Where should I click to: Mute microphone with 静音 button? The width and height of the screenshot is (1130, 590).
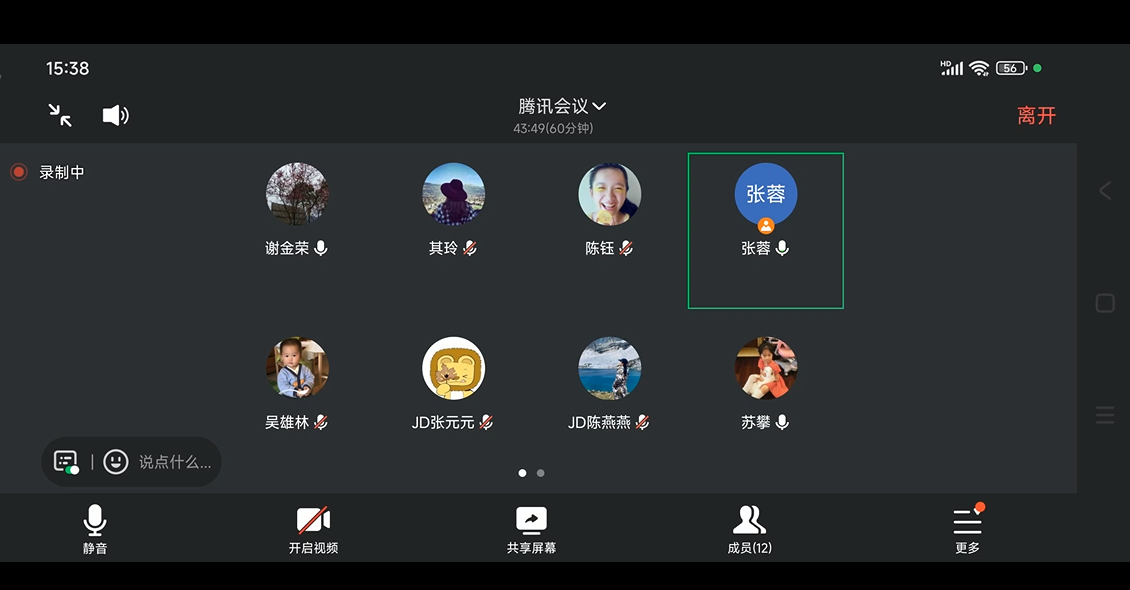95,529
